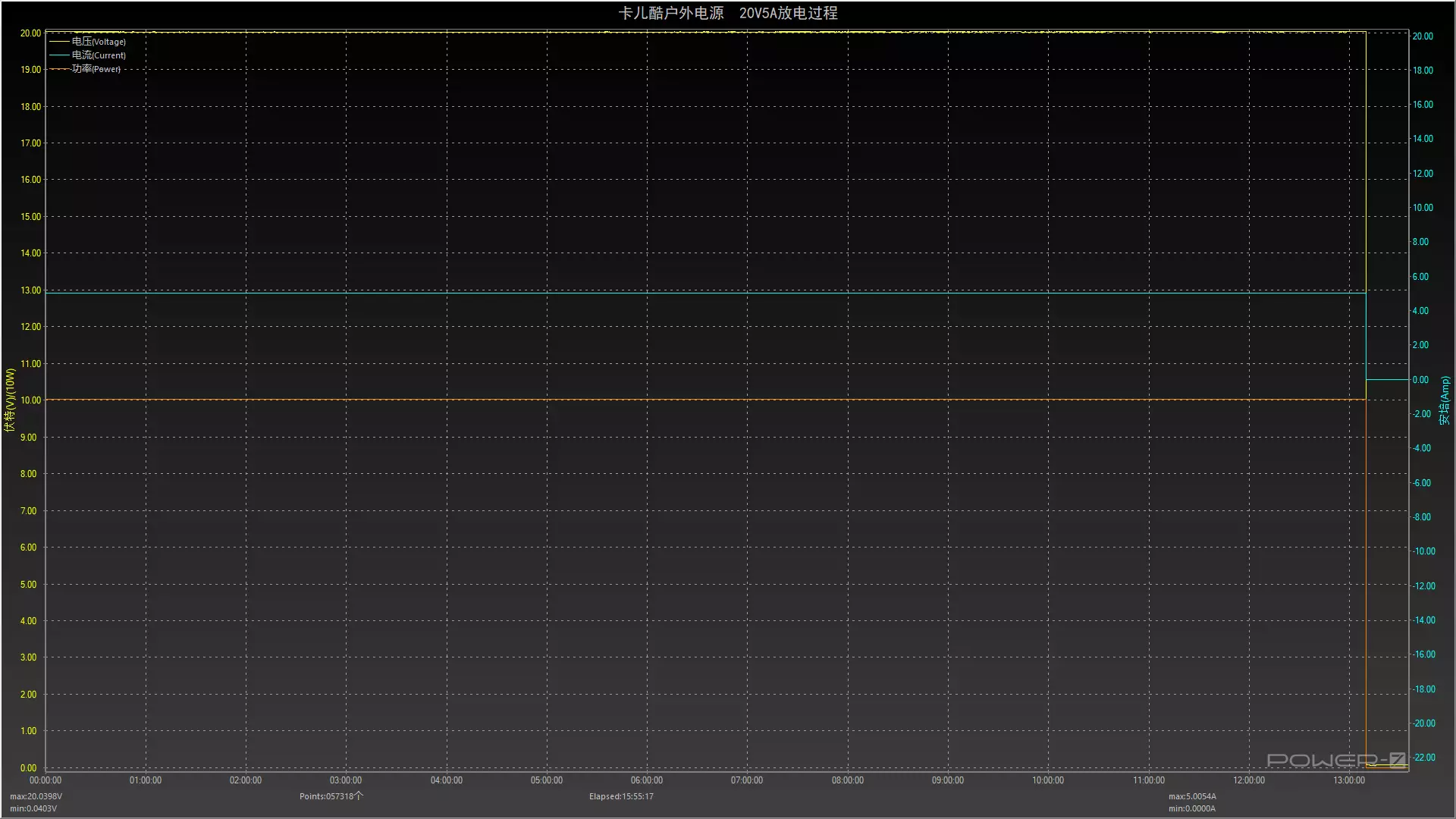1456x819 pixels.
Task: Click the 9.00 voltage axis tick
Action: [x=28, y=438]
